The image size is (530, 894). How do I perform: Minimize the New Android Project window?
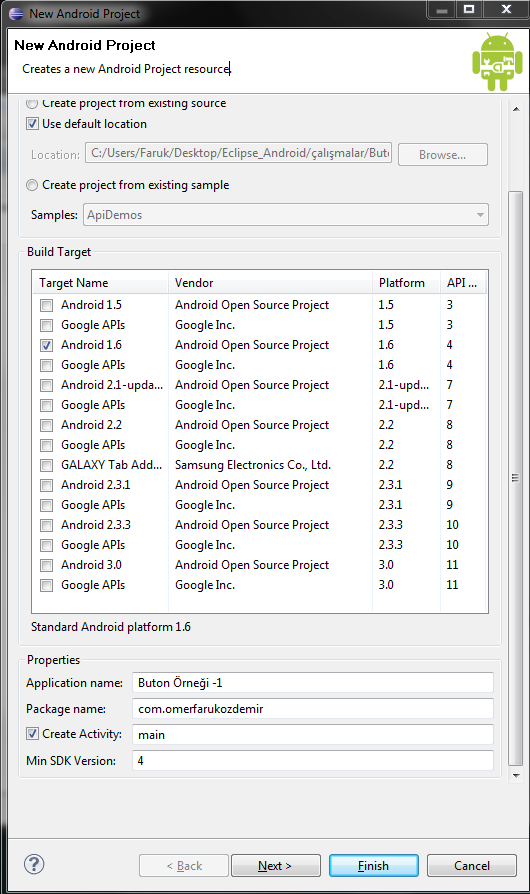coord(442,9)
